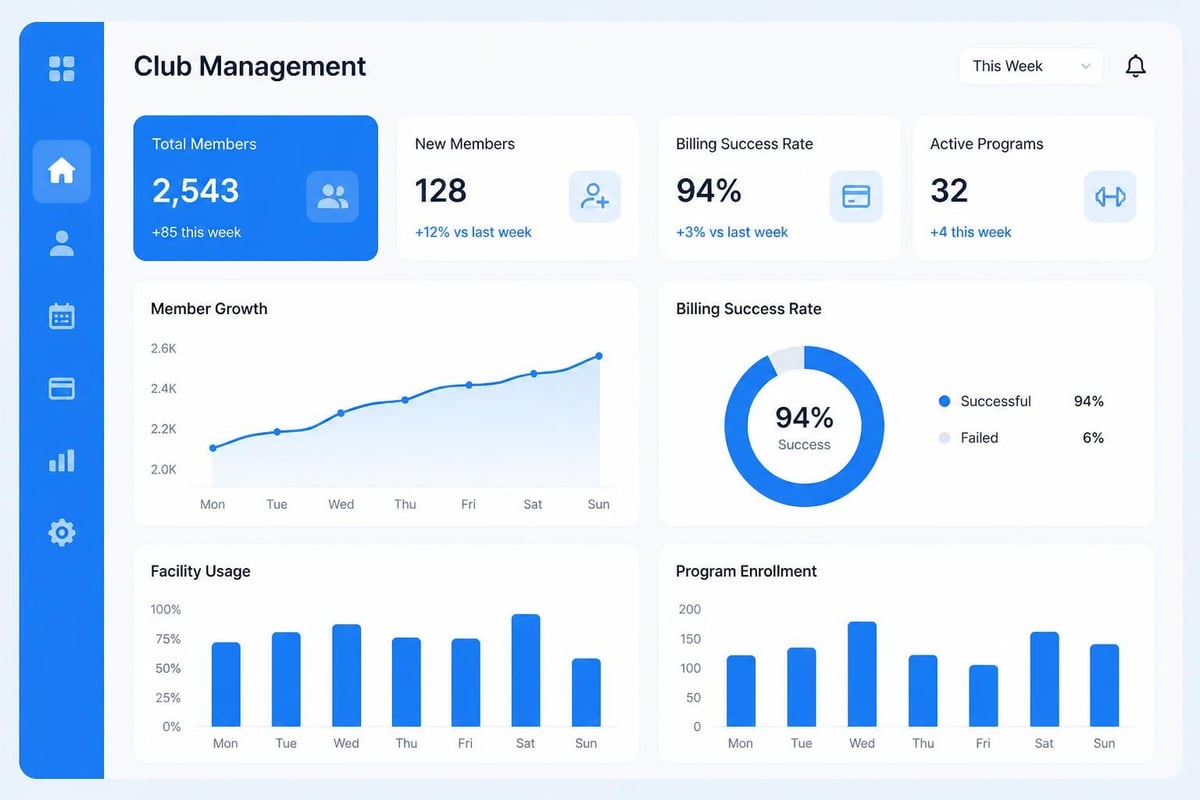
Task: Click the 94% value on Billing Success Rate card
Action: [x=709, y=190]
